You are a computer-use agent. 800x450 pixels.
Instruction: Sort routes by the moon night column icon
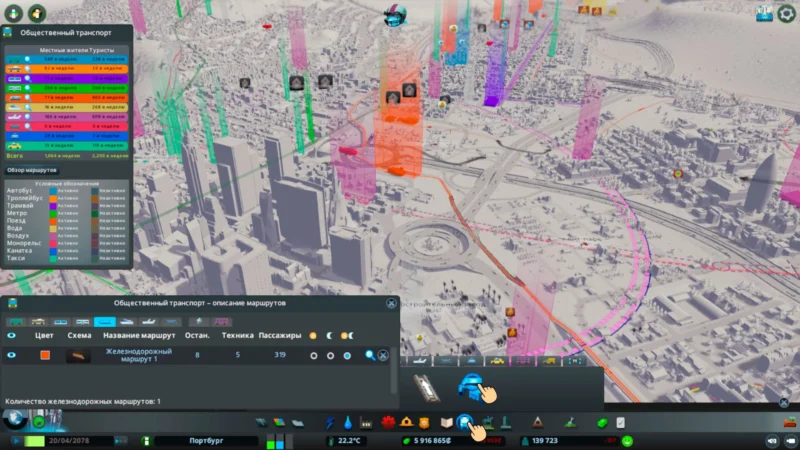330,335
